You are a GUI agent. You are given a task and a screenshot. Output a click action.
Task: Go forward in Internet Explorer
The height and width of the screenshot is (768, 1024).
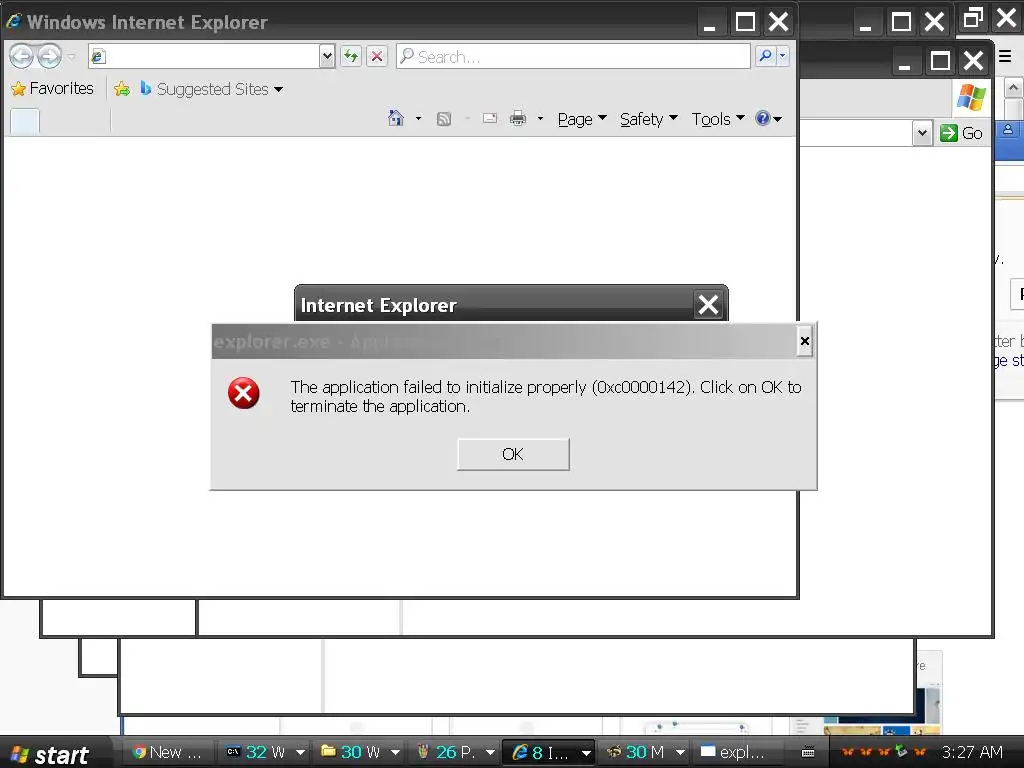point(49,57)
